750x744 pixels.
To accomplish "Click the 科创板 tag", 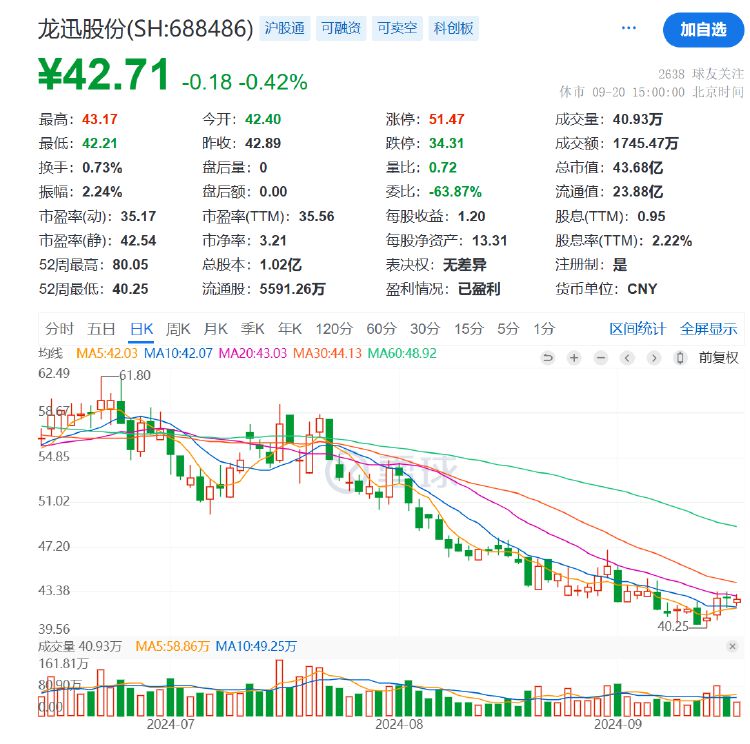I will pos(453,28).
